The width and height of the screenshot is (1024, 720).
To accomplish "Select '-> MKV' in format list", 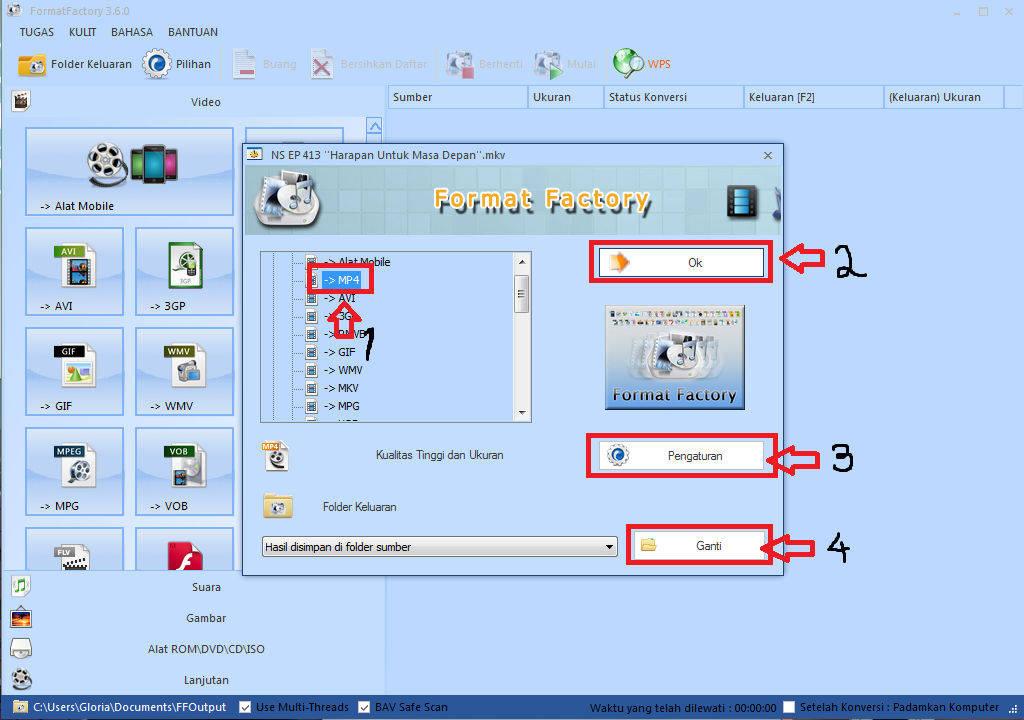I will tap(342, 388).
